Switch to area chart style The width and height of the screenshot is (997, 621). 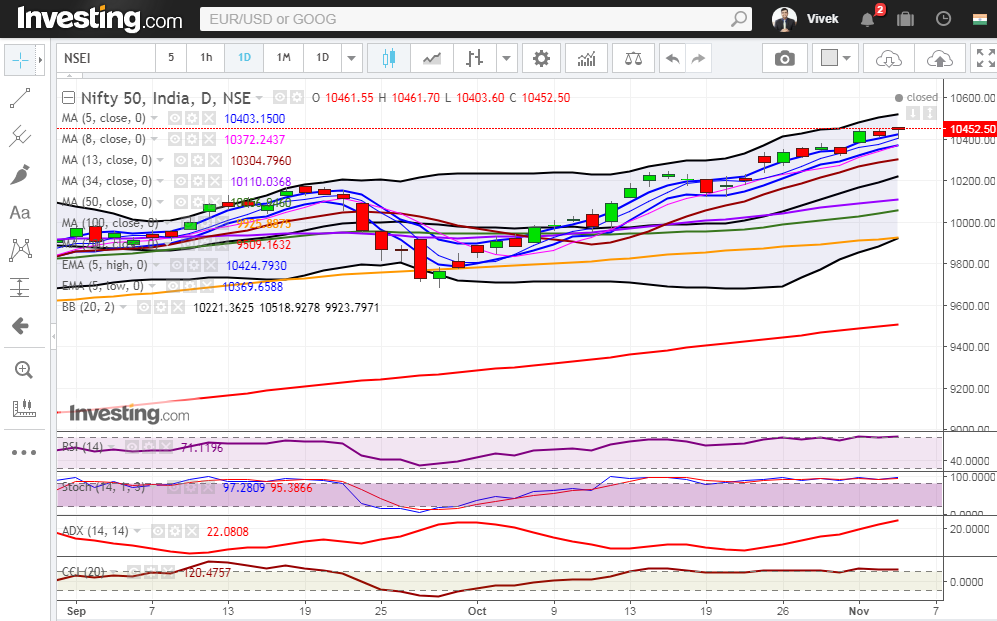click(432, 58)
